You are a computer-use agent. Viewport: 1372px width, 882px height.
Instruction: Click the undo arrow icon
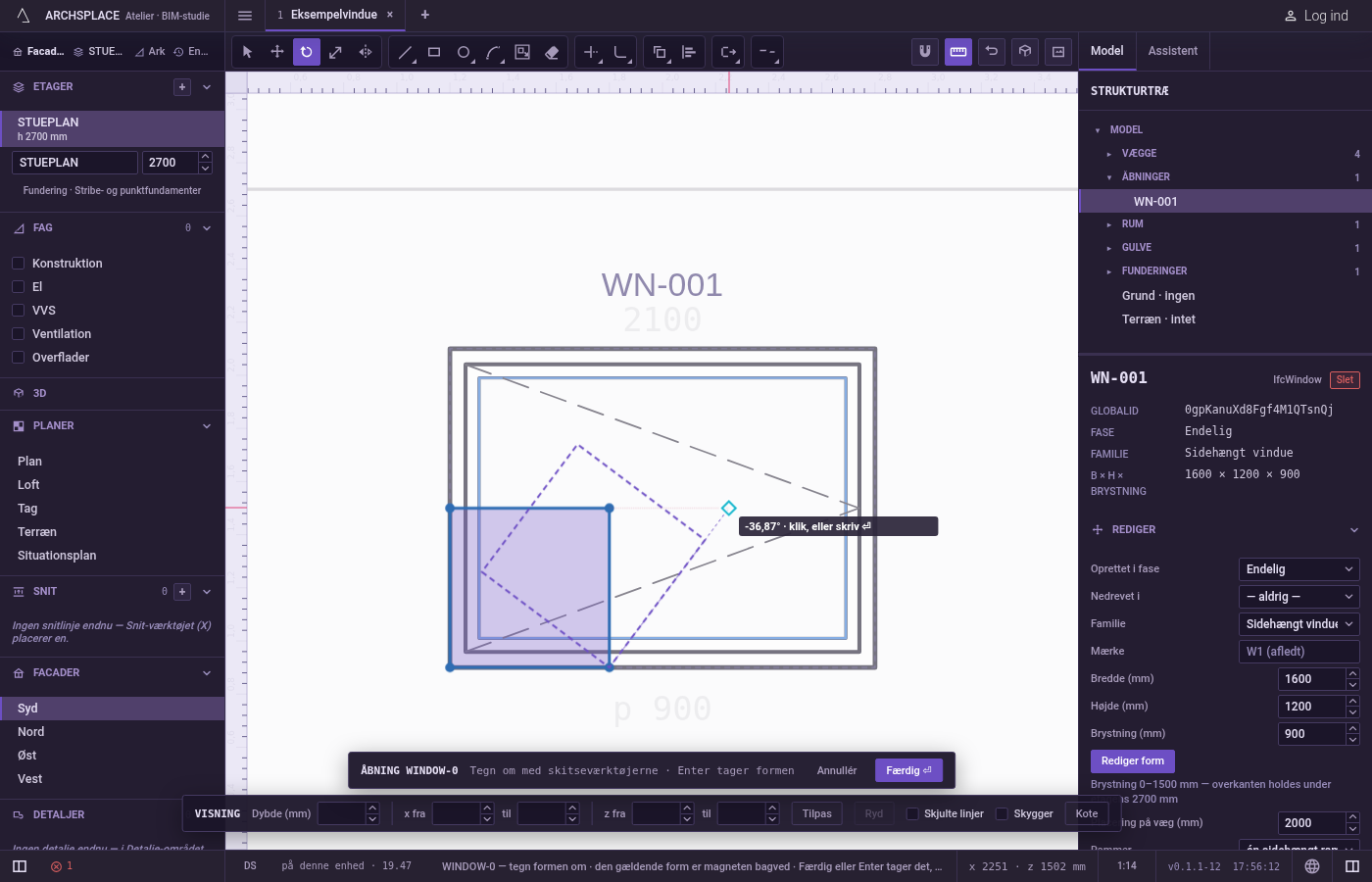pyautogui.click(x=992, y=52)
